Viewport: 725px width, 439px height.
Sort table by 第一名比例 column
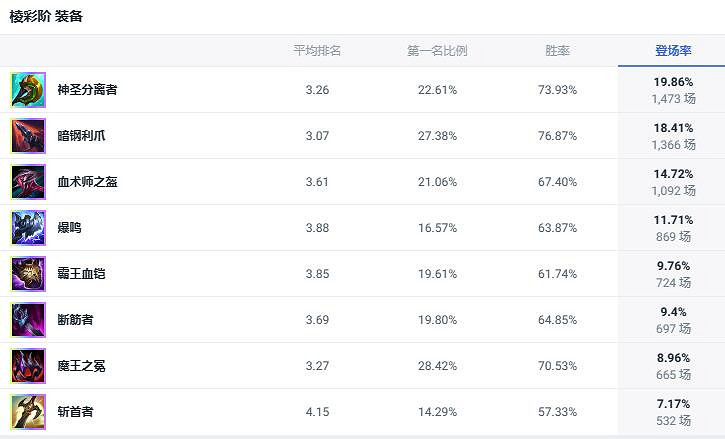point(437,51)
